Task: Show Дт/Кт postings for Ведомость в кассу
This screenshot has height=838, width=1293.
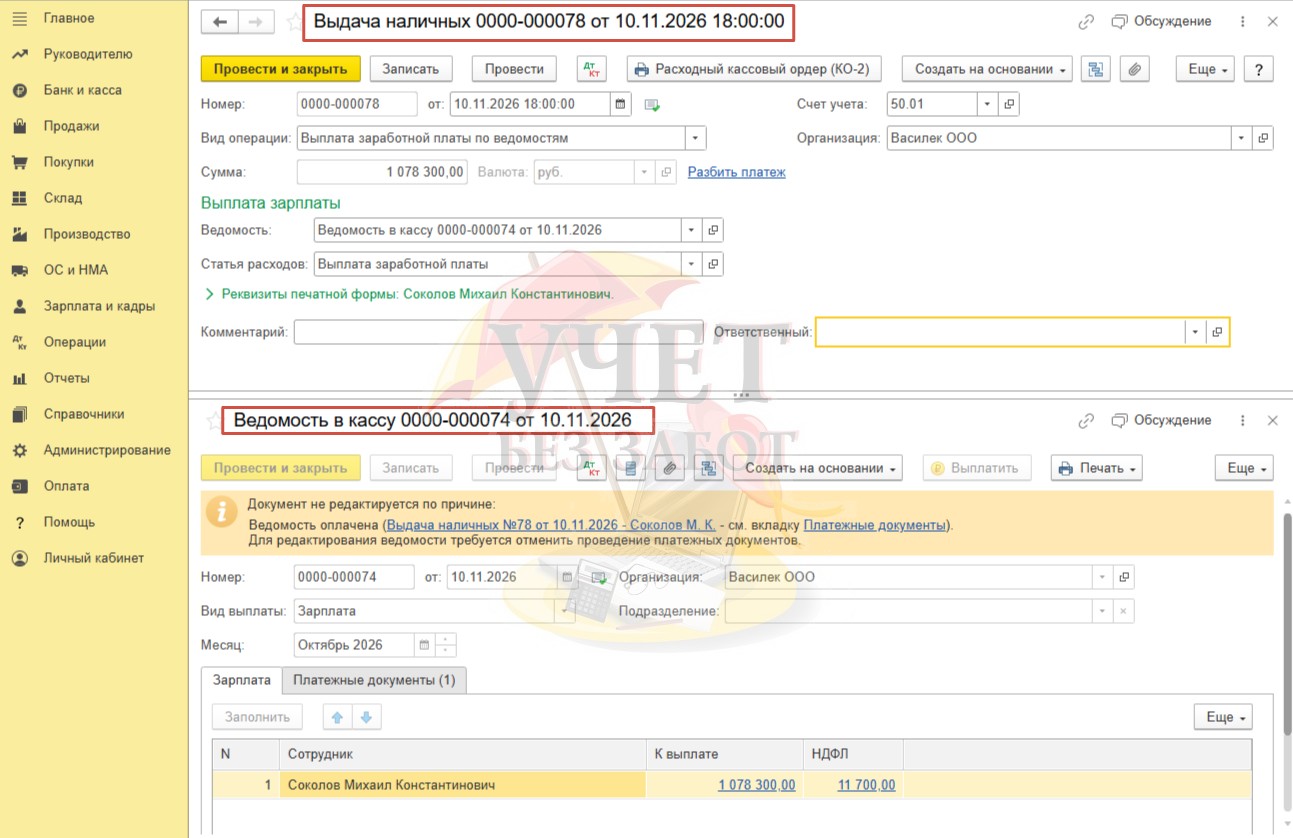Action: pos(592,468)
